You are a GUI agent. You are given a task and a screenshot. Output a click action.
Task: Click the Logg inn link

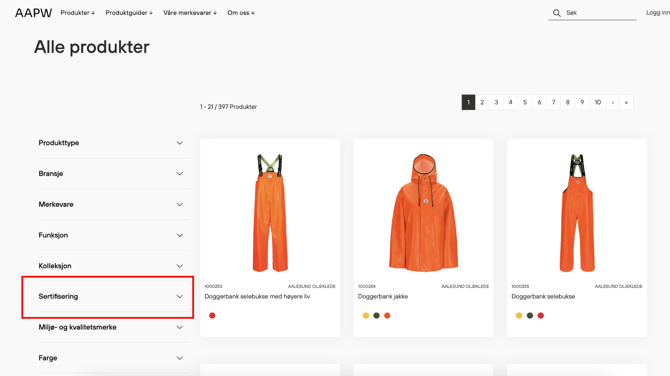click(658, 13)
